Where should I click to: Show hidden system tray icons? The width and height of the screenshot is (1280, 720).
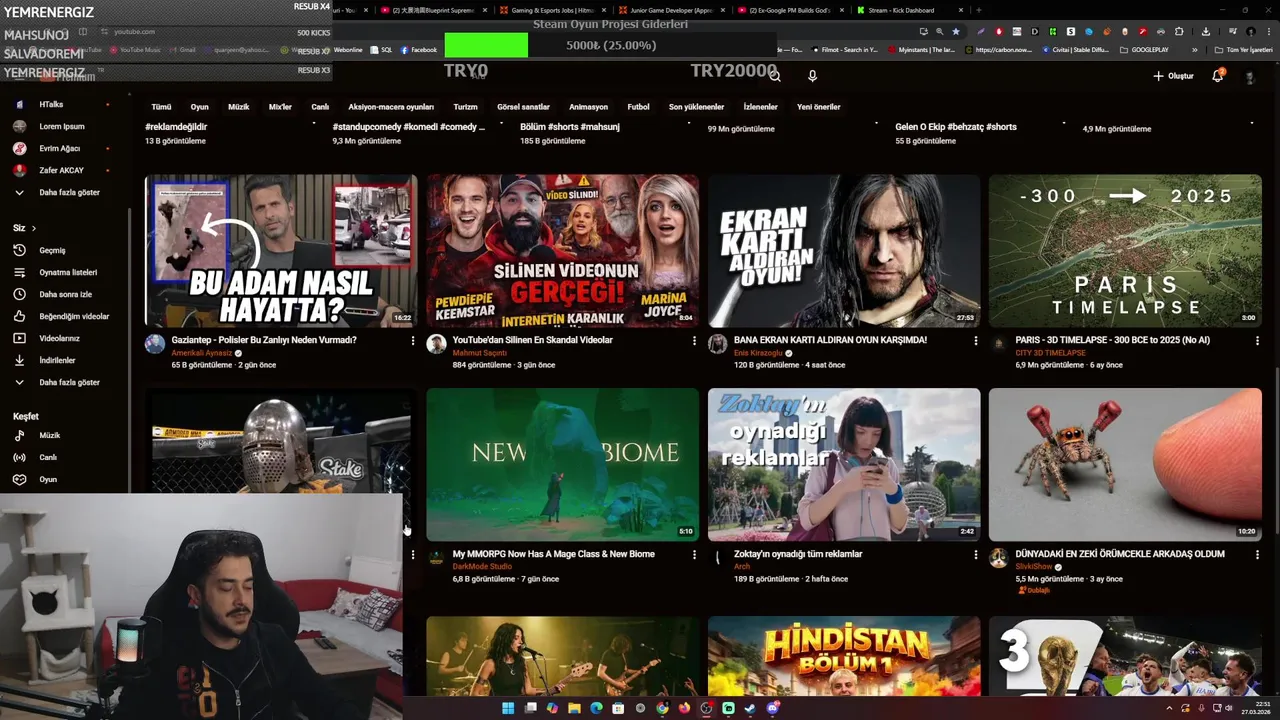tap(1169, 708)
